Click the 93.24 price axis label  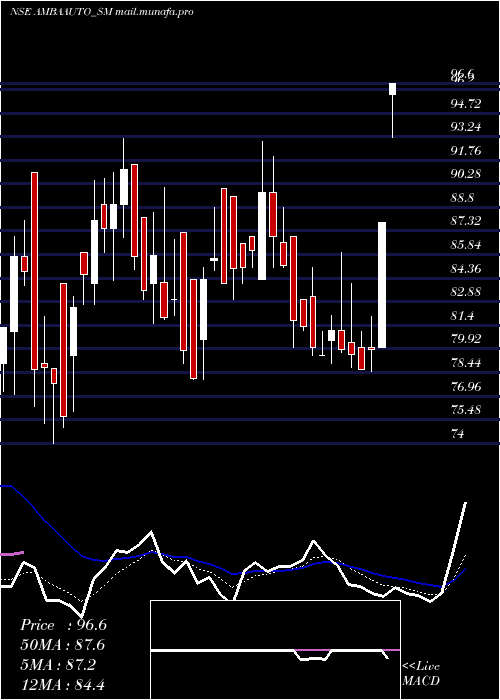[466, 127]
